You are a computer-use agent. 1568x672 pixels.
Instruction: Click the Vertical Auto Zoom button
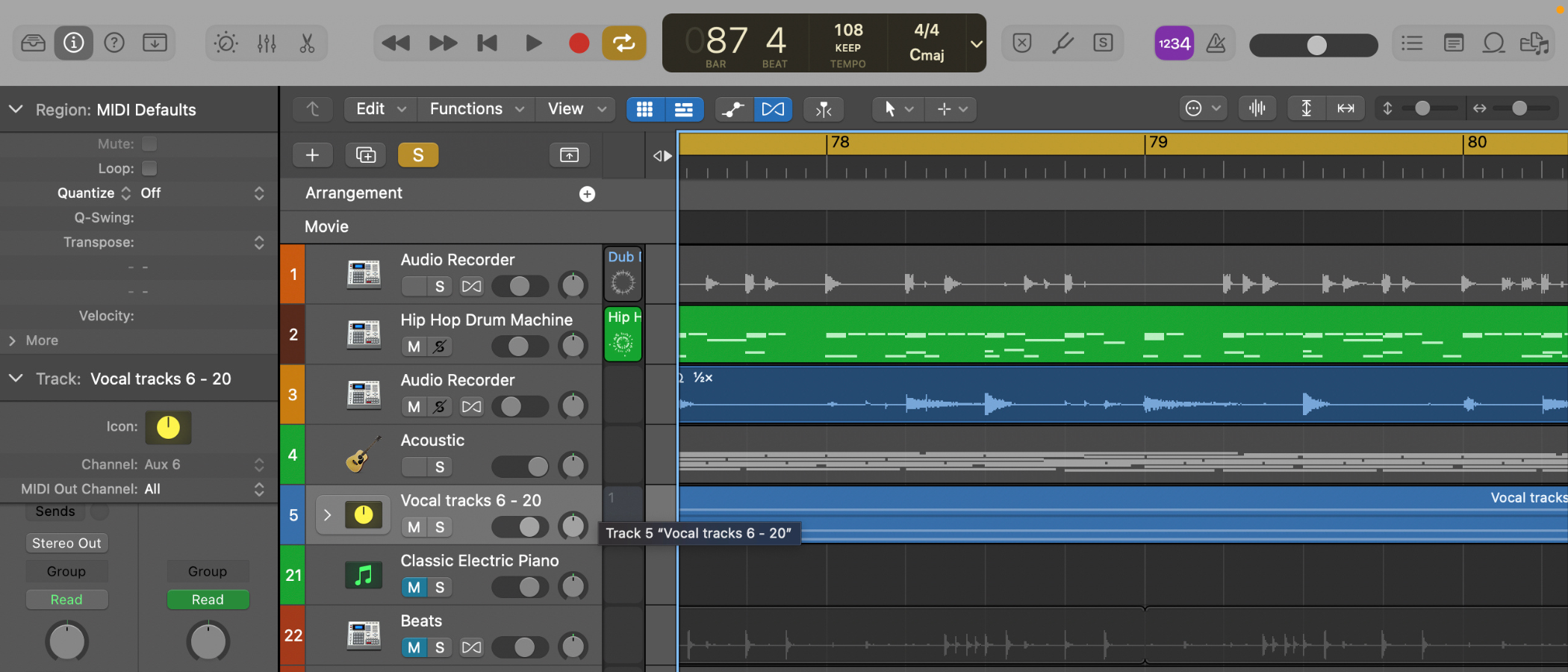[x=1307, y=109]
